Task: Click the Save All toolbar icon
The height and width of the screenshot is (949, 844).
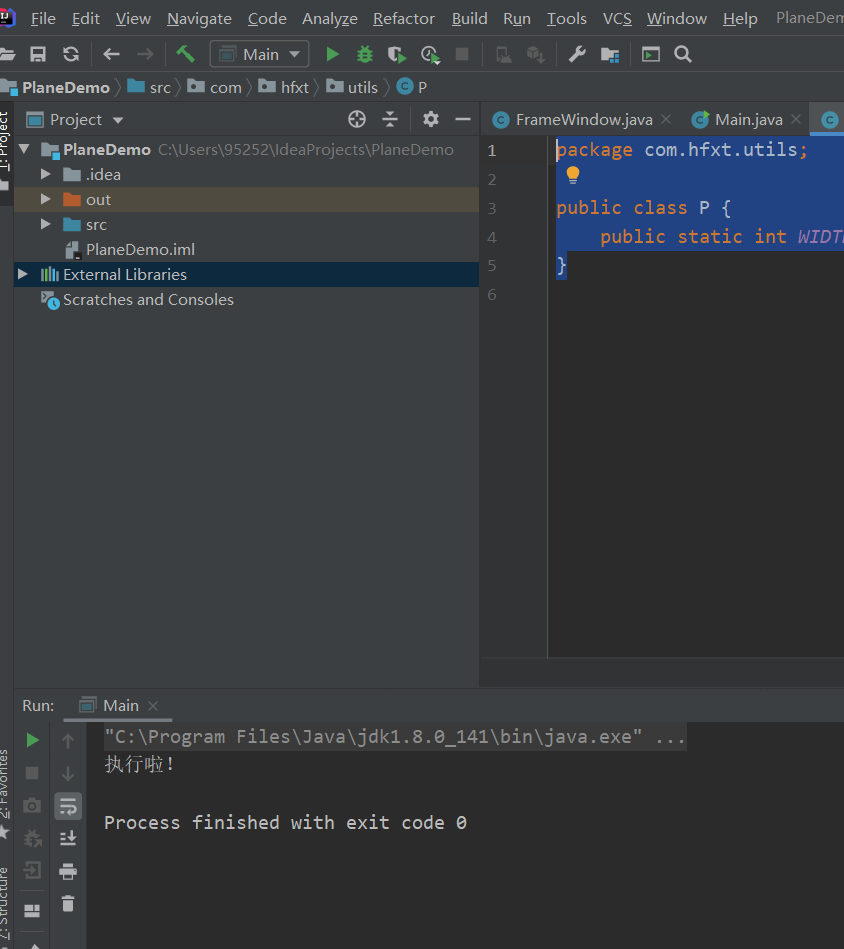Action: 38,54
